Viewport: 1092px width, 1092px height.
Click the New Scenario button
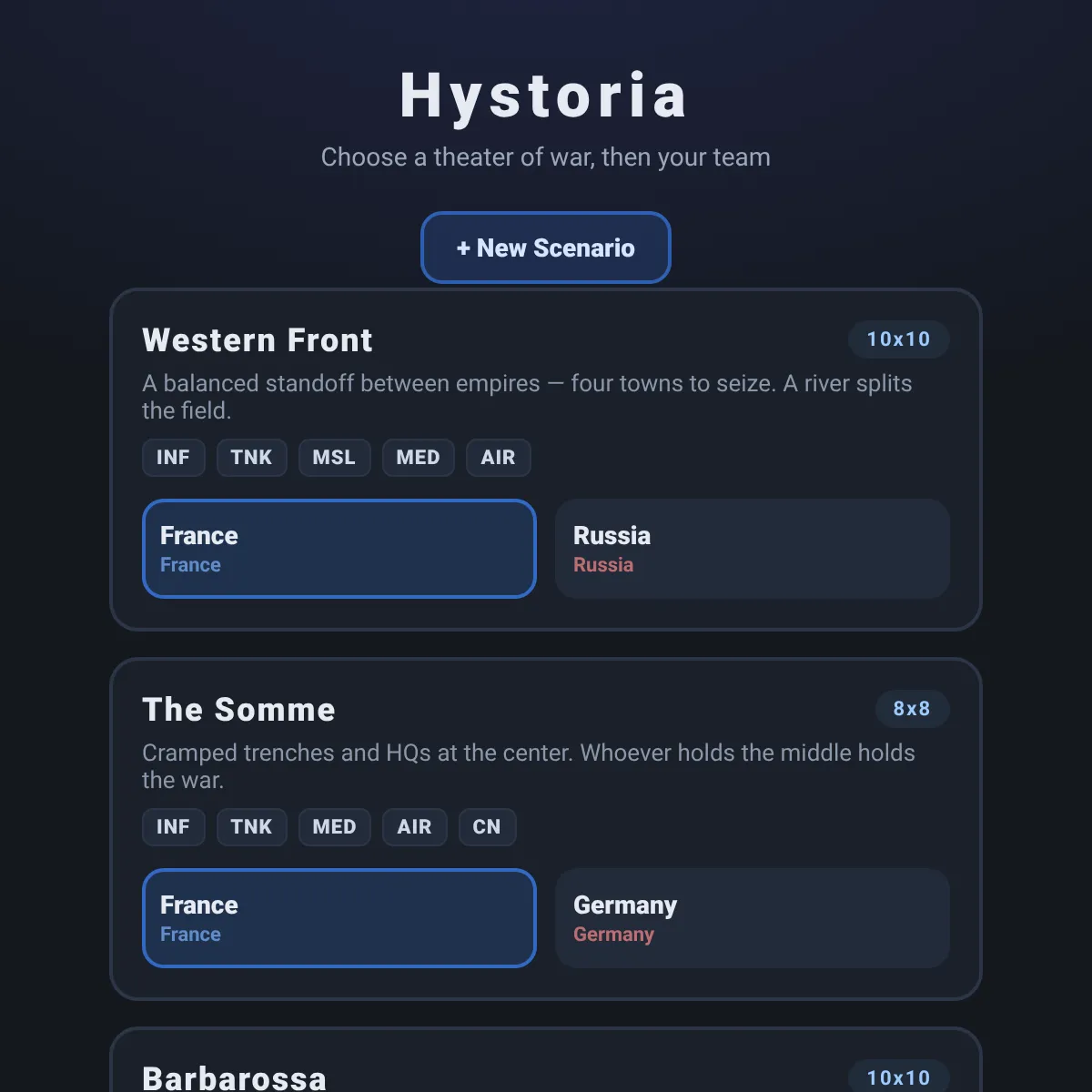tap(546, 248)
